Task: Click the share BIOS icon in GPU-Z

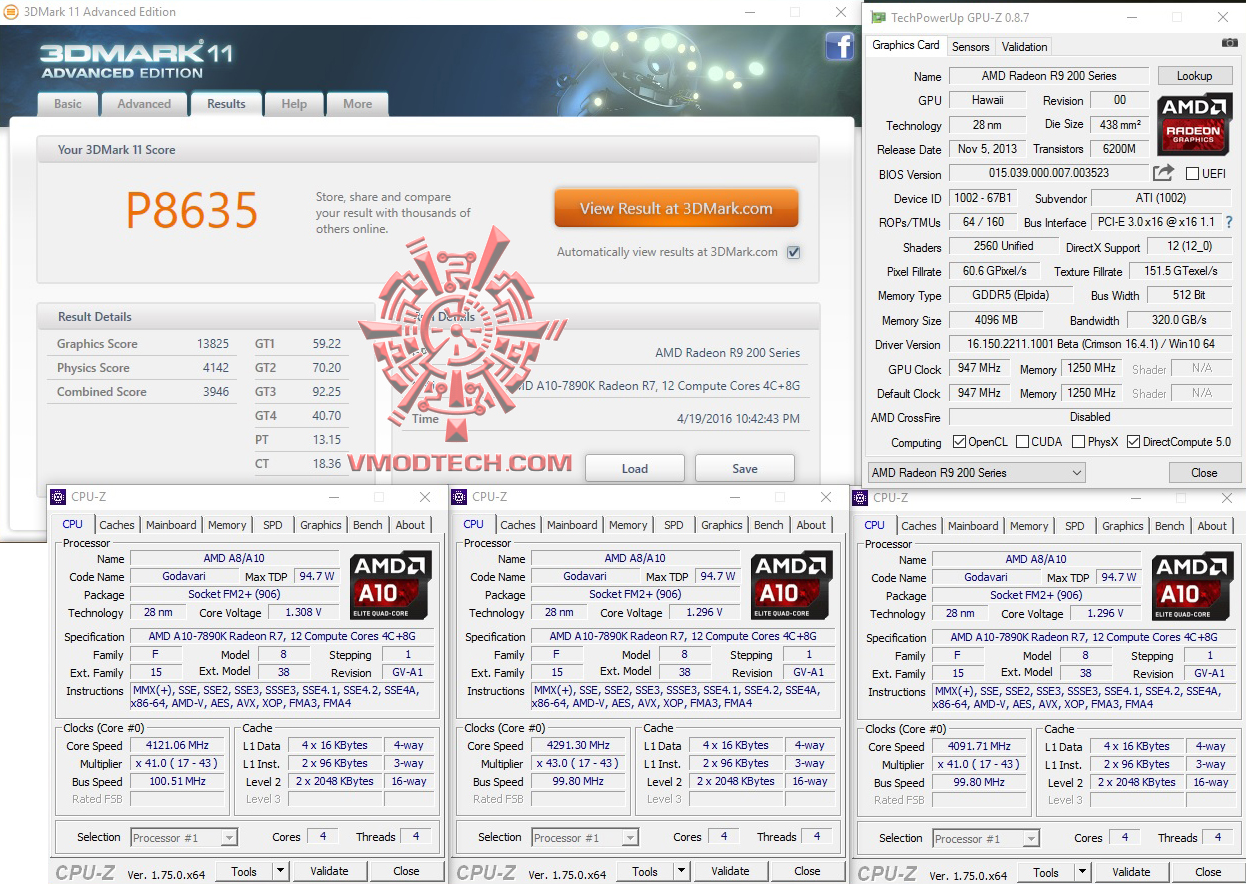Action: coord(1163,173)
